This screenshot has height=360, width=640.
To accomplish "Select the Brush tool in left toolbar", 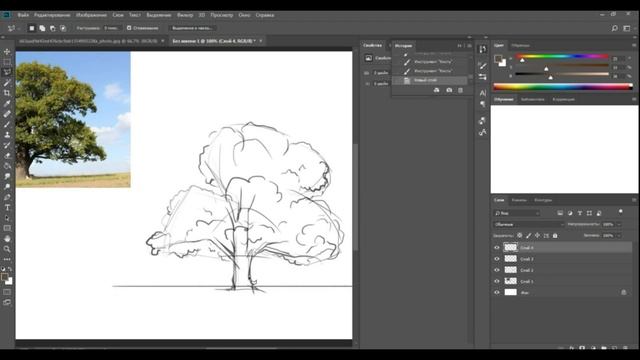I will [x=7, y=124].
